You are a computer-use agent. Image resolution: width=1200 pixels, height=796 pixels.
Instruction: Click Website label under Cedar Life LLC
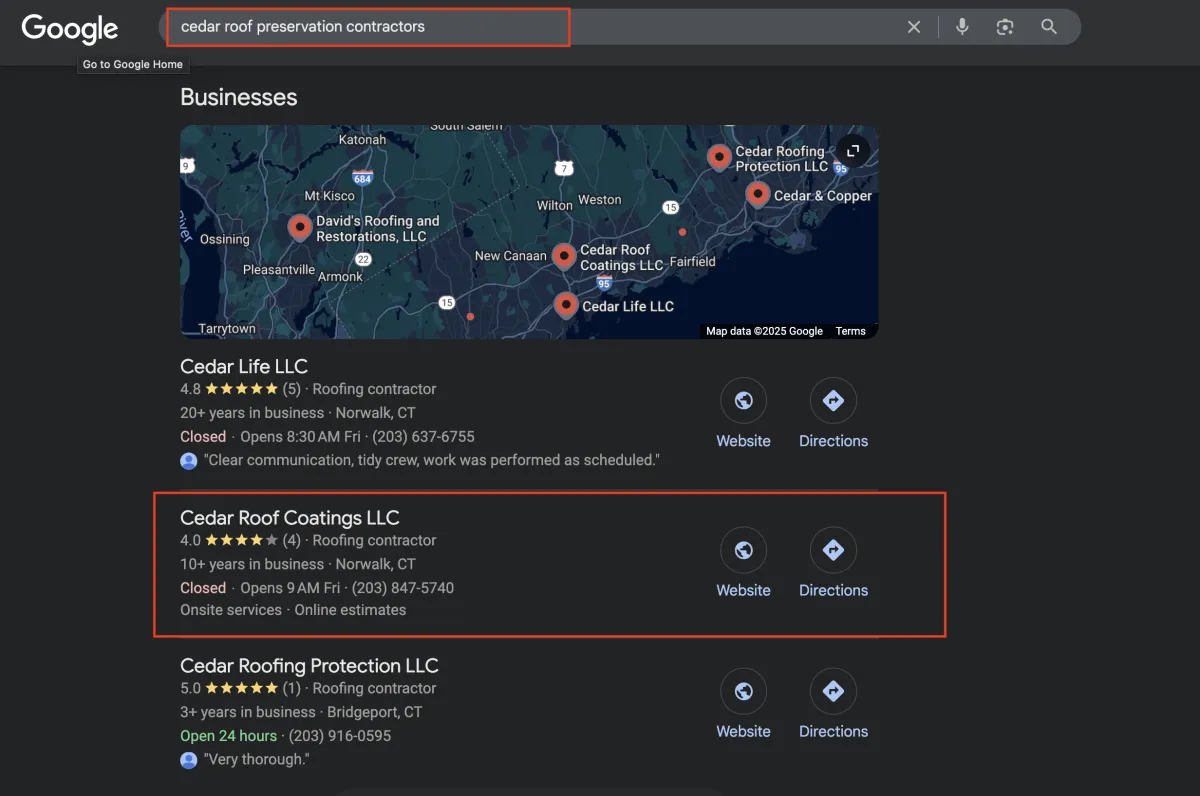coord(743,441)
